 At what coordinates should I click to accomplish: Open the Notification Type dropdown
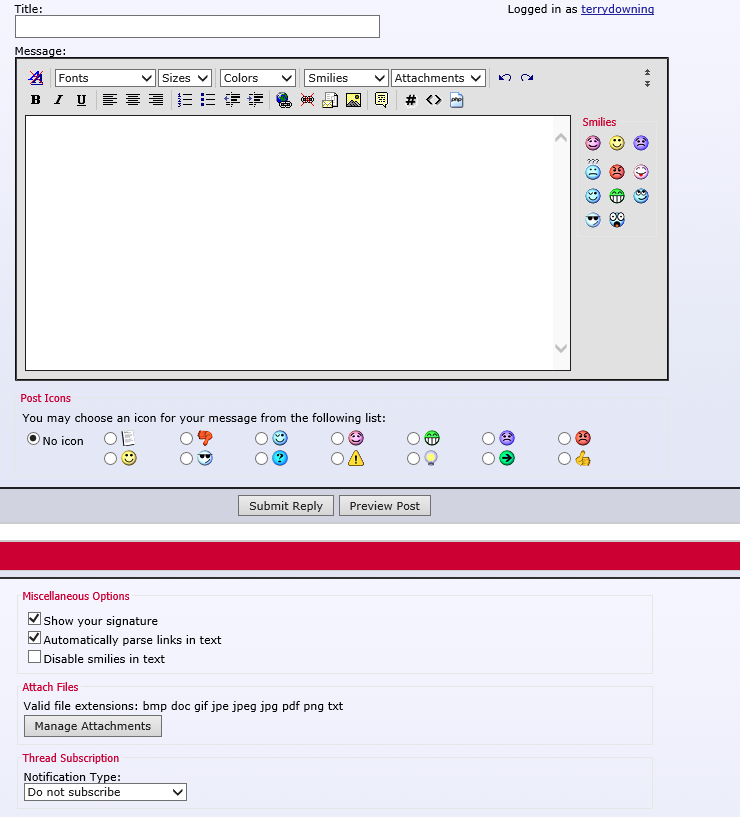[105, 792]
